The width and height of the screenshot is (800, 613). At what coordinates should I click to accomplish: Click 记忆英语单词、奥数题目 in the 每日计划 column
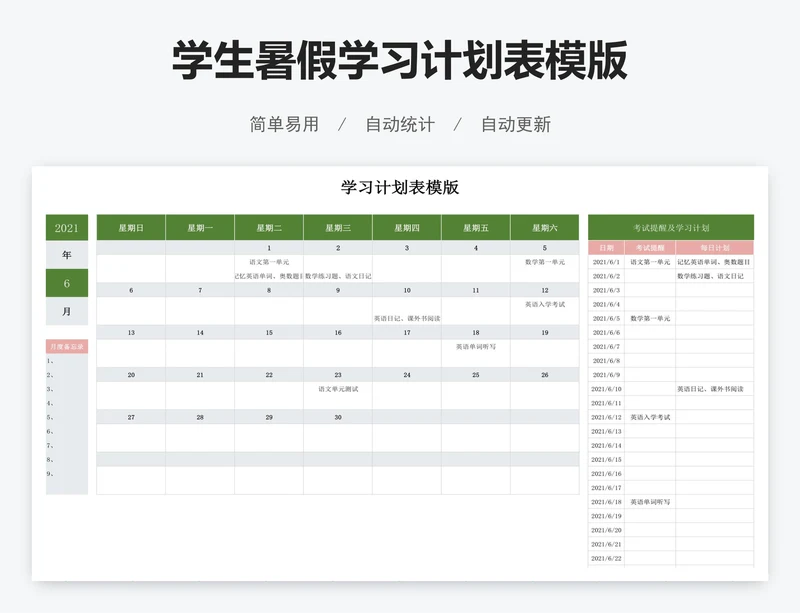pyautogui.click(x=714, y=262)
